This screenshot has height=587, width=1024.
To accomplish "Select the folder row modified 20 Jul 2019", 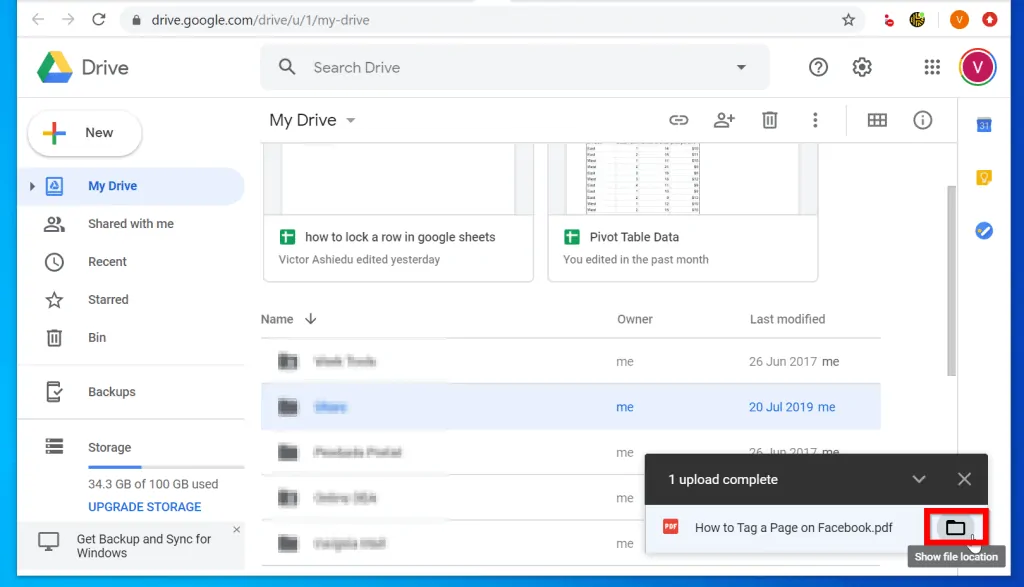I will 570,407.
